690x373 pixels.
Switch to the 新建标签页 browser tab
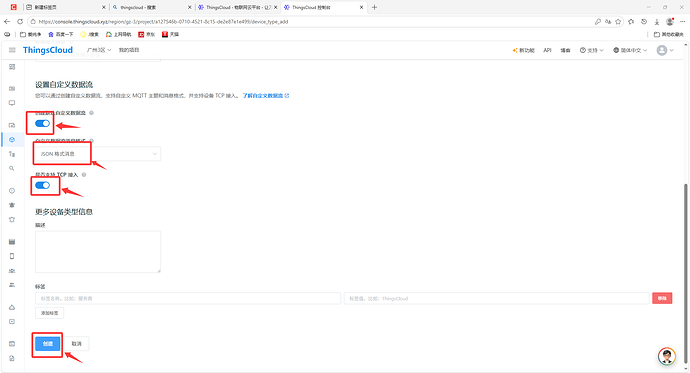tap(66, 7)
